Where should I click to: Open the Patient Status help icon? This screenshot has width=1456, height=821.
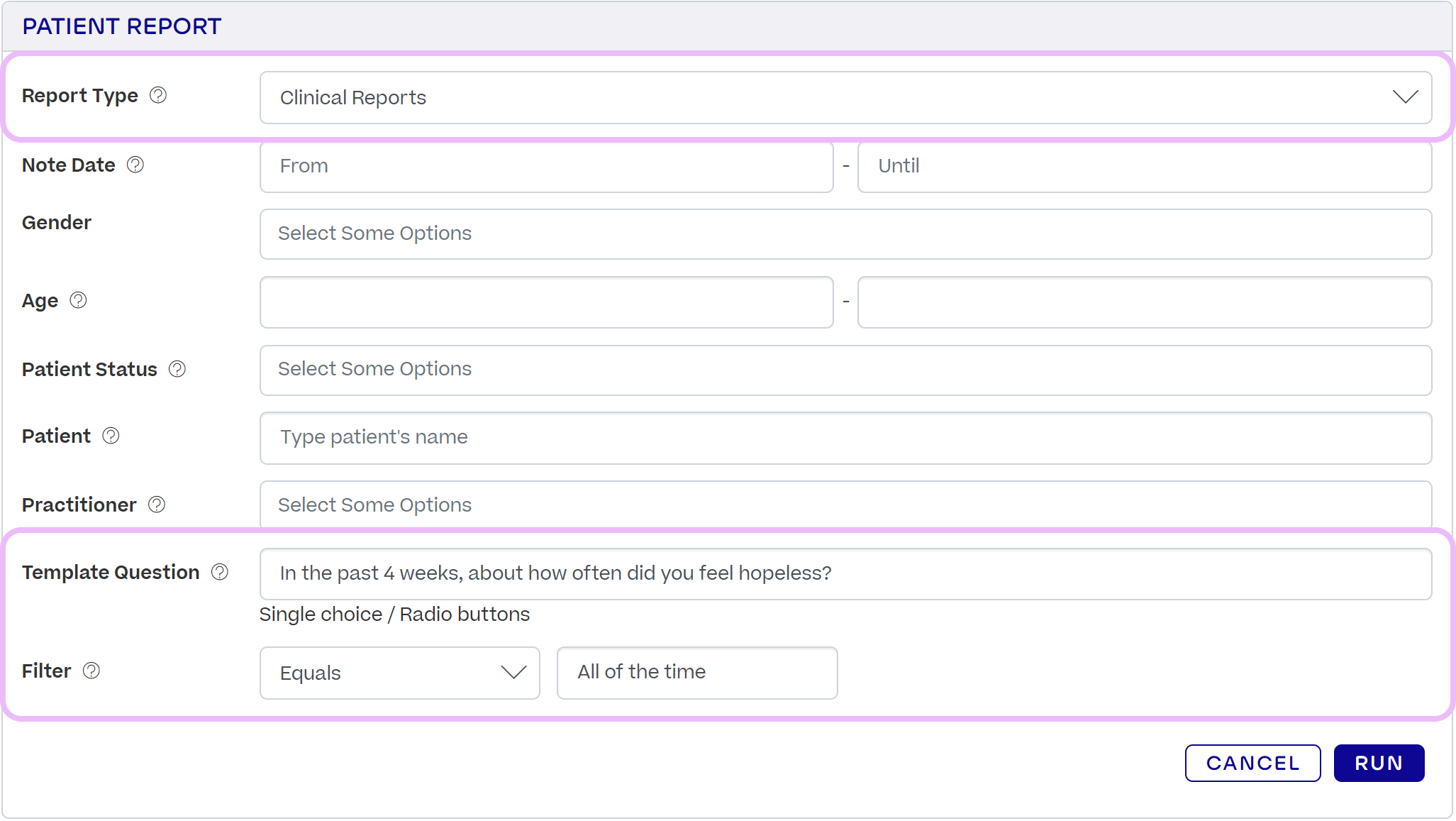177,368
